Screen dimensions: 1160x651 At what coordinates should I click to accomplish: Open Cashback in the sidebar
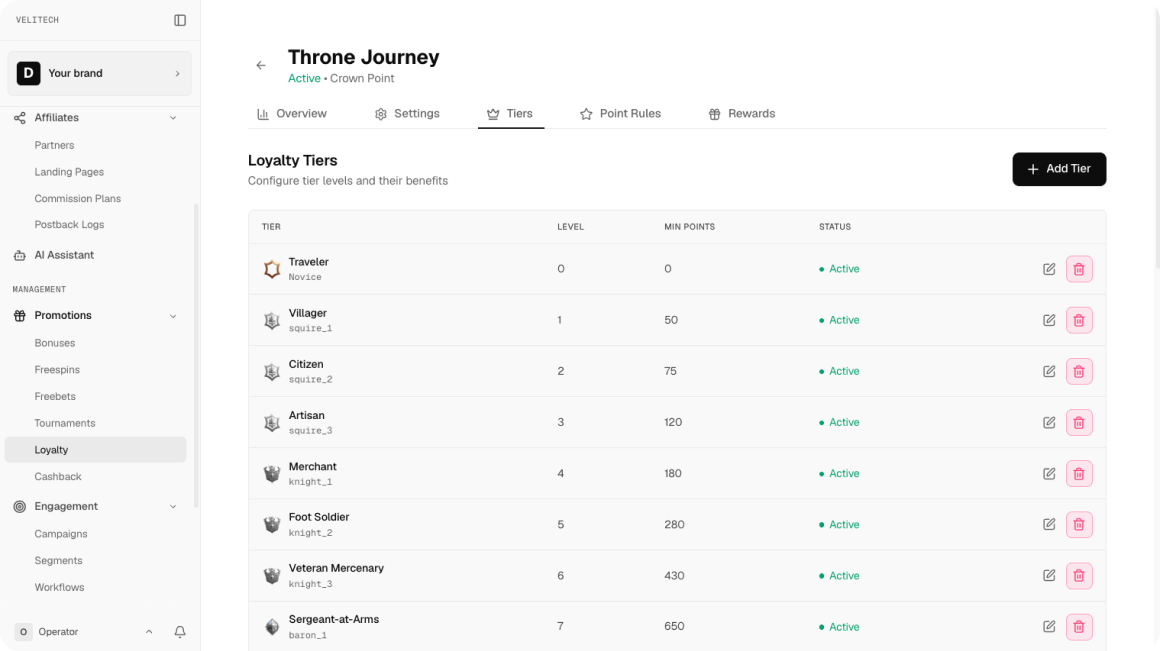58,476
